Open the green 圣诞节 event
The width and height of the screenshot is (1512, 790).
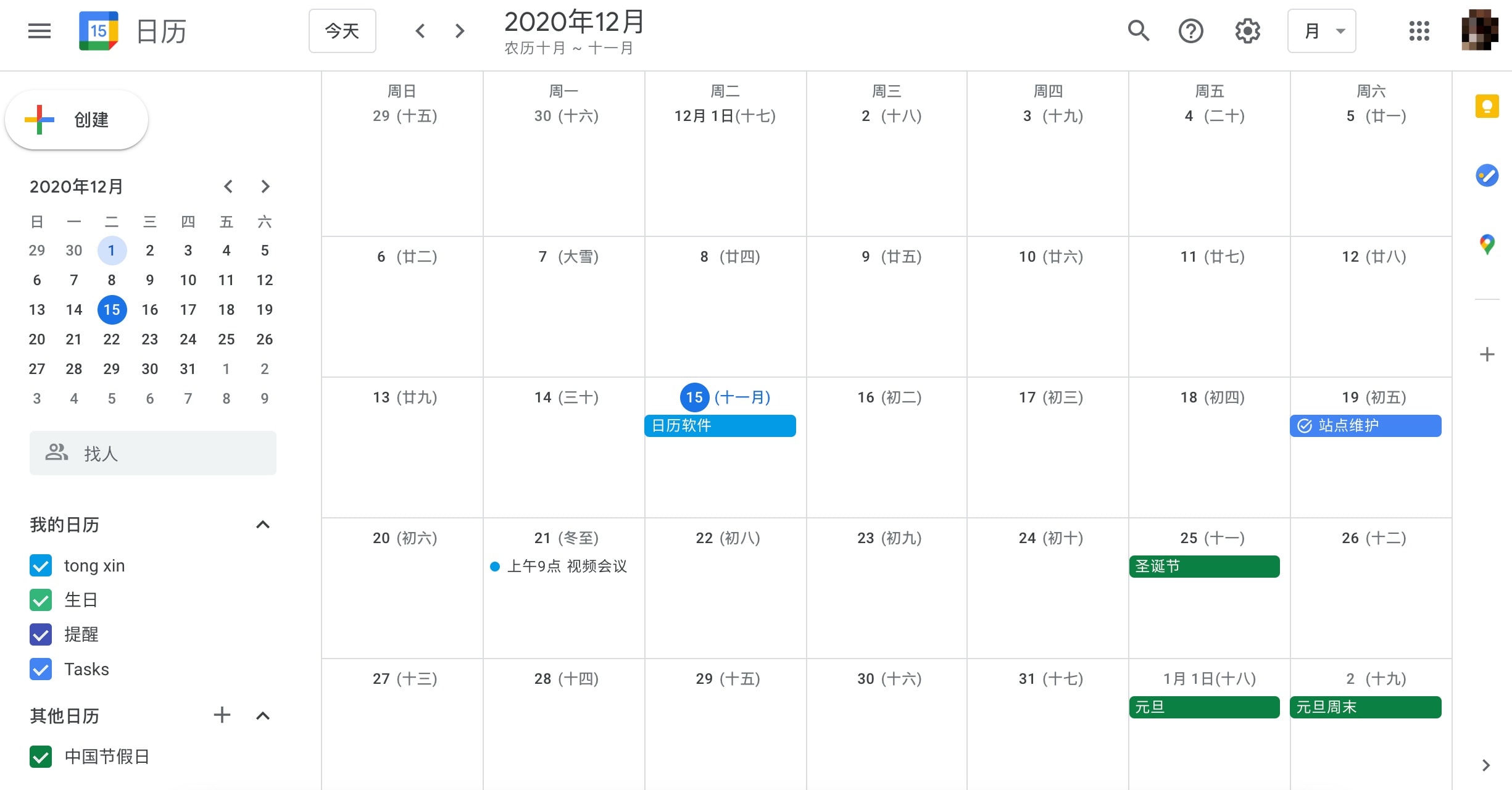[x=1204, y=567]
